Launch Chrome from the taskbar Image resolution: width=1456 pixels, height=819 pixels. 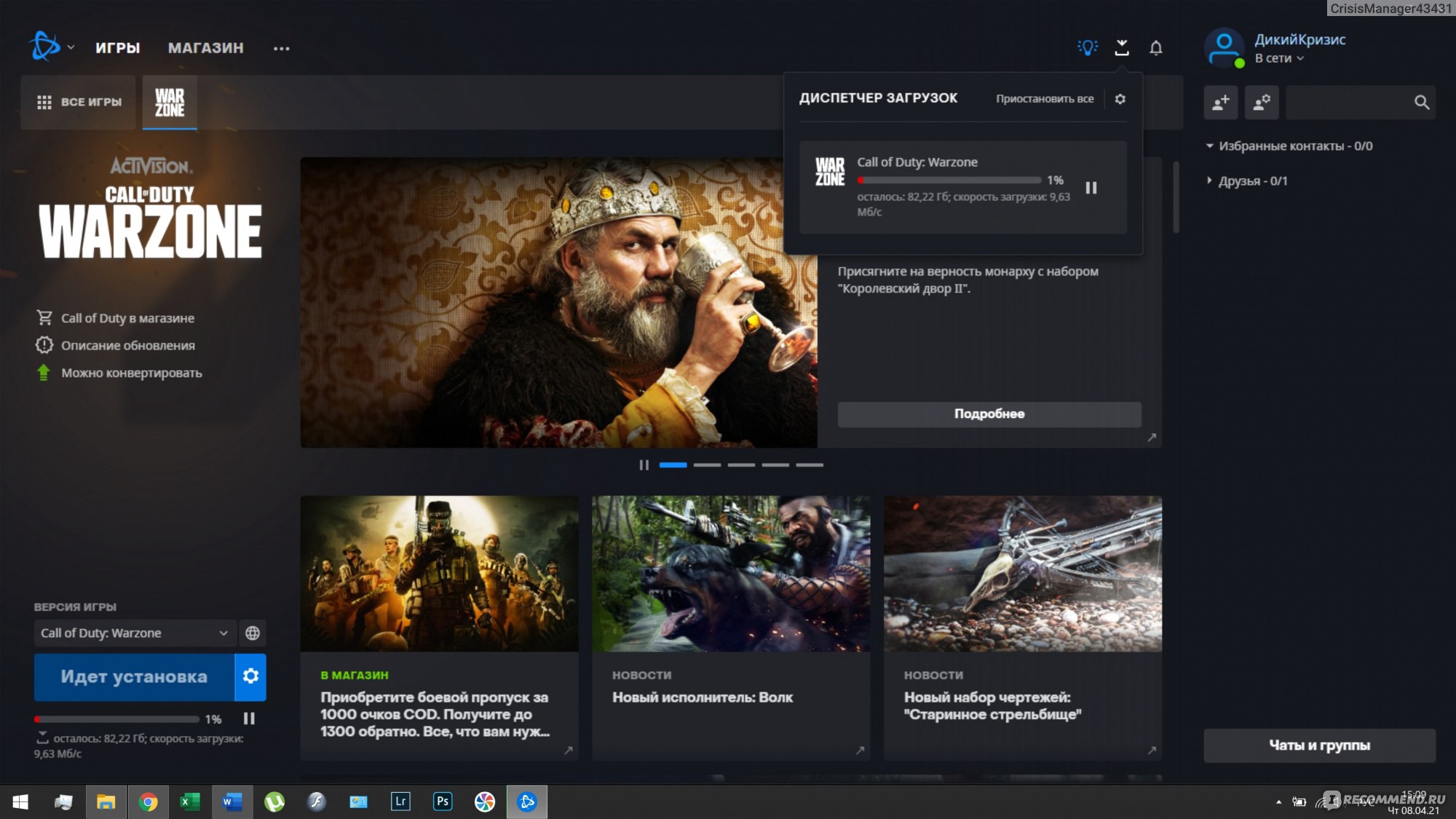point(148,802)
